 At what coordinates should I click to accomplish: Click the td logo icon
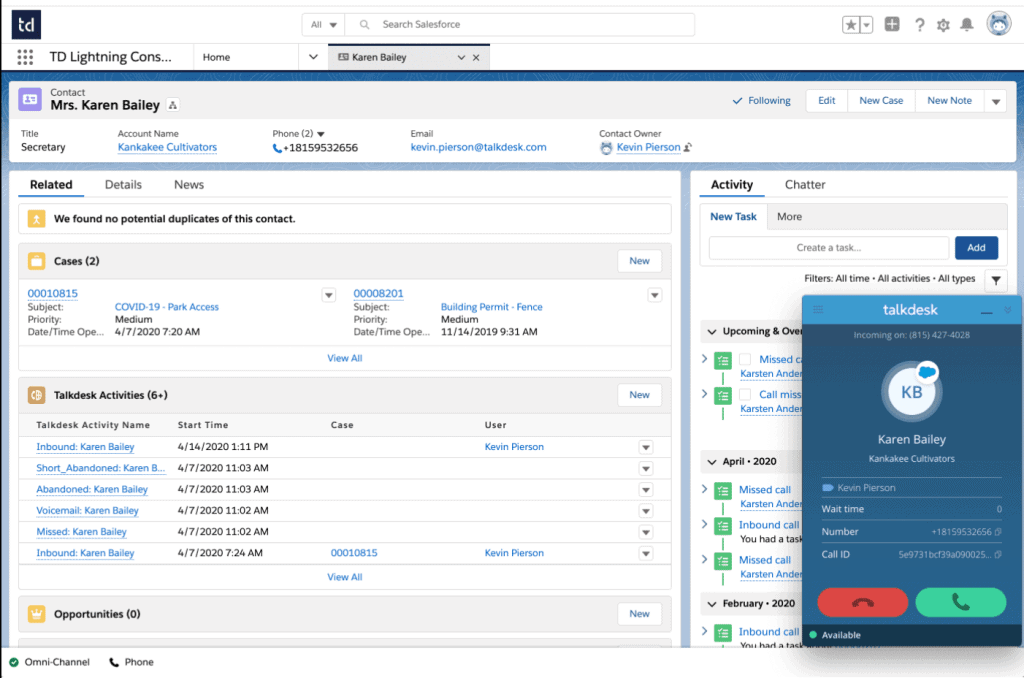[x=26, y=25]
